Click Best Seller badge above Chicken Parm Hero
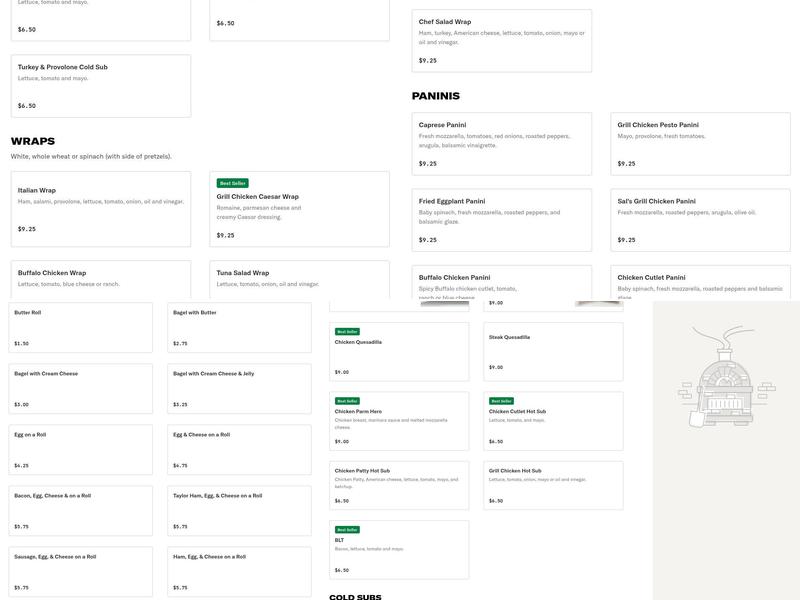The width and height of the screenshot is (800, 600). 347,400
